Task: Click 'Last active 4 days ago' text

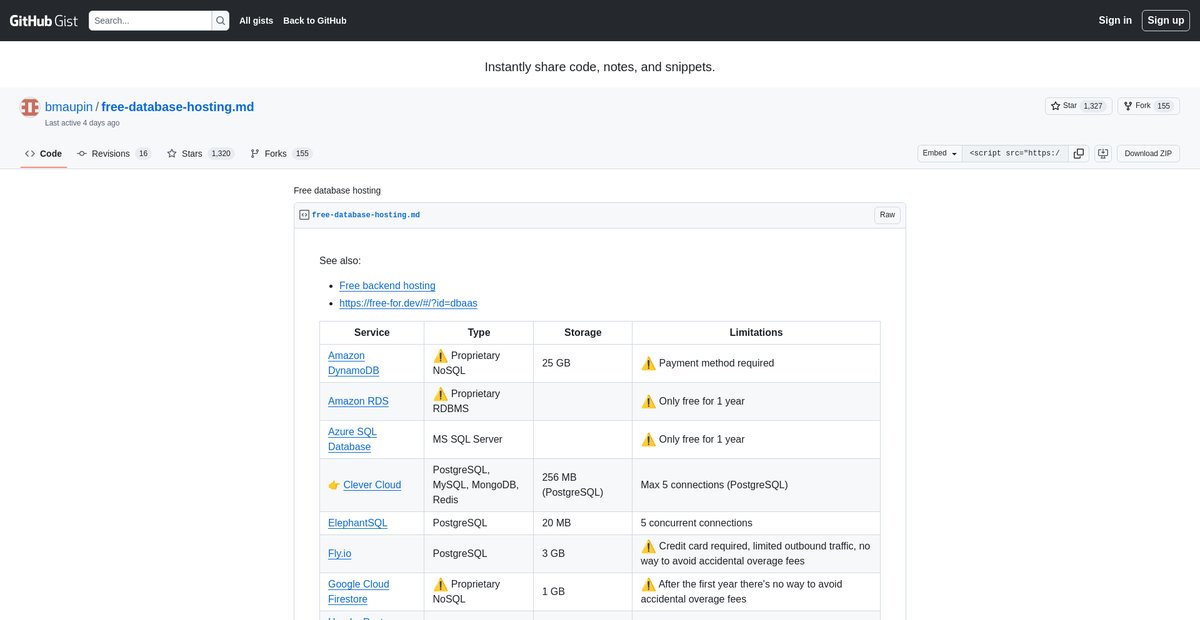Action: (82, 123)
